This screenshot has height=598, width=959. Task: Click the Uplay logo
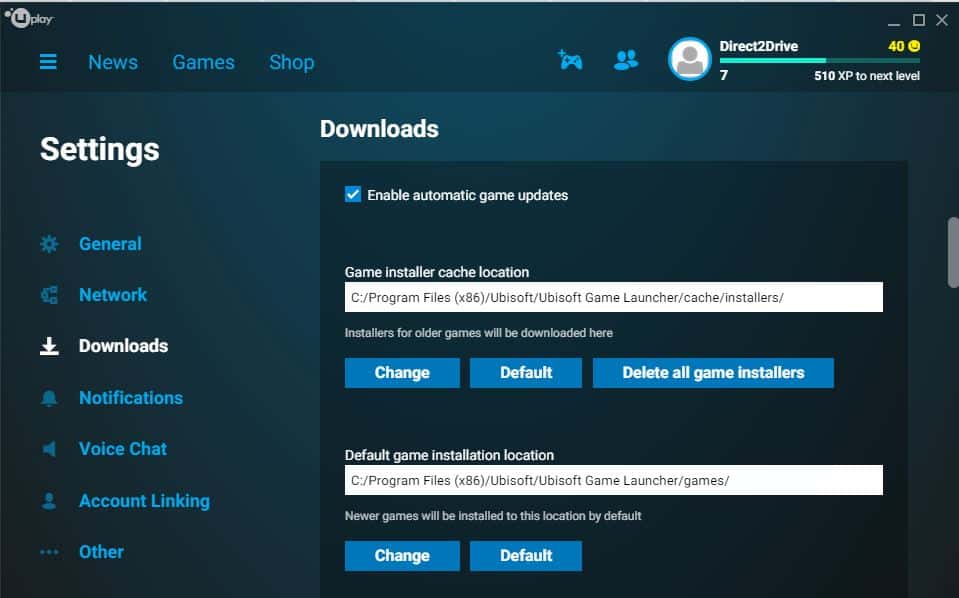(x=29, y=18)
